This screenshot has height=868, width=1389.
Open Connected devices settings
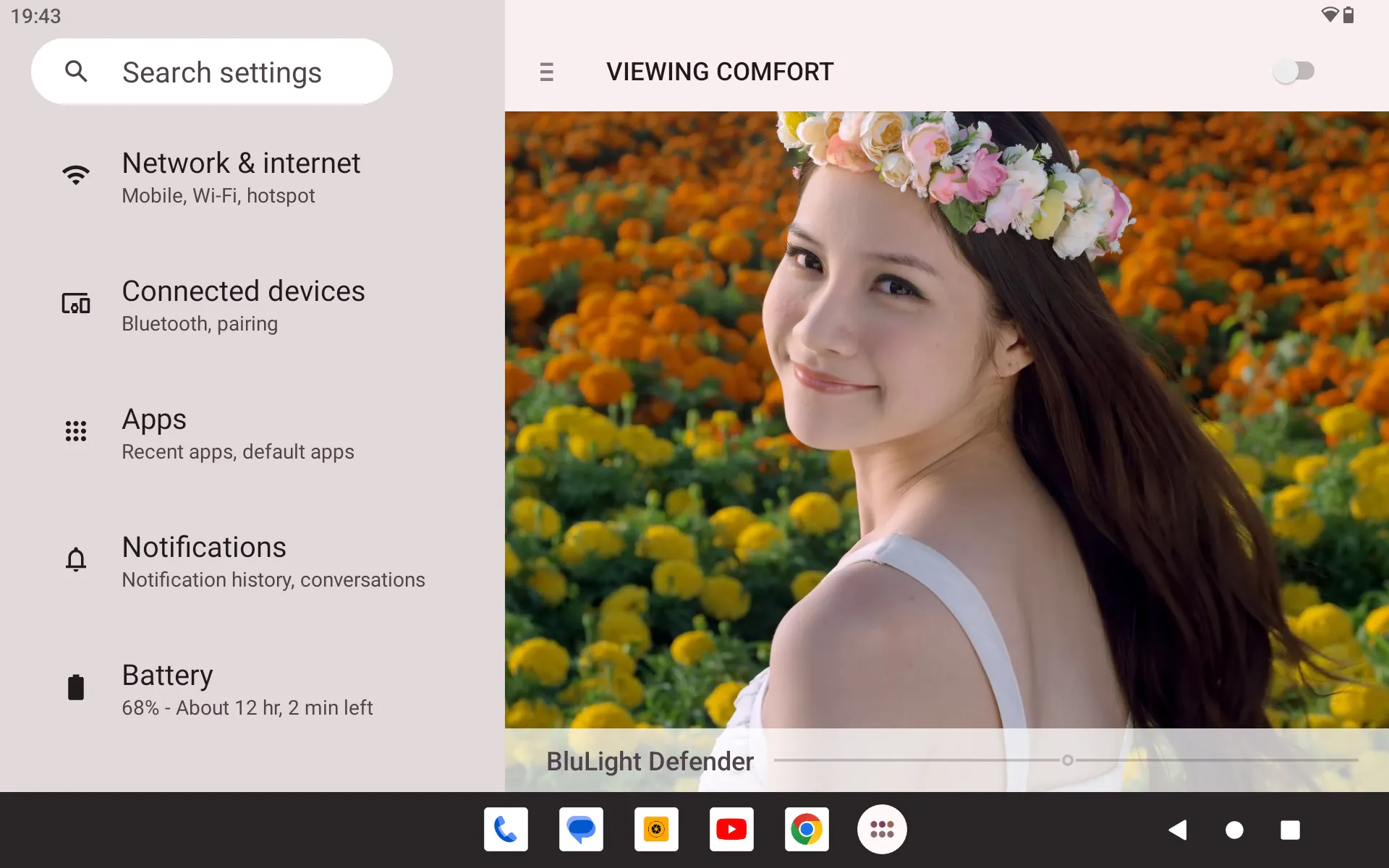[x=252, y=306]
